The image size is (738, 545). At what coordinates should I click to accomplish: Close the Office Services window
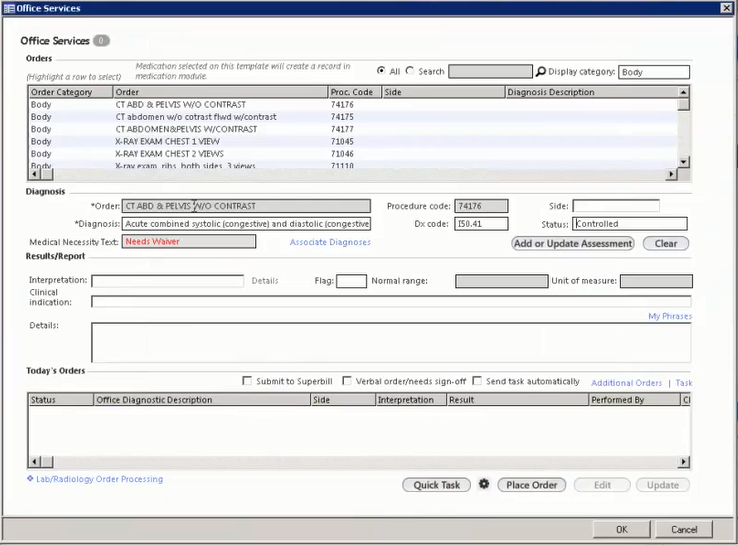point(727,8)
